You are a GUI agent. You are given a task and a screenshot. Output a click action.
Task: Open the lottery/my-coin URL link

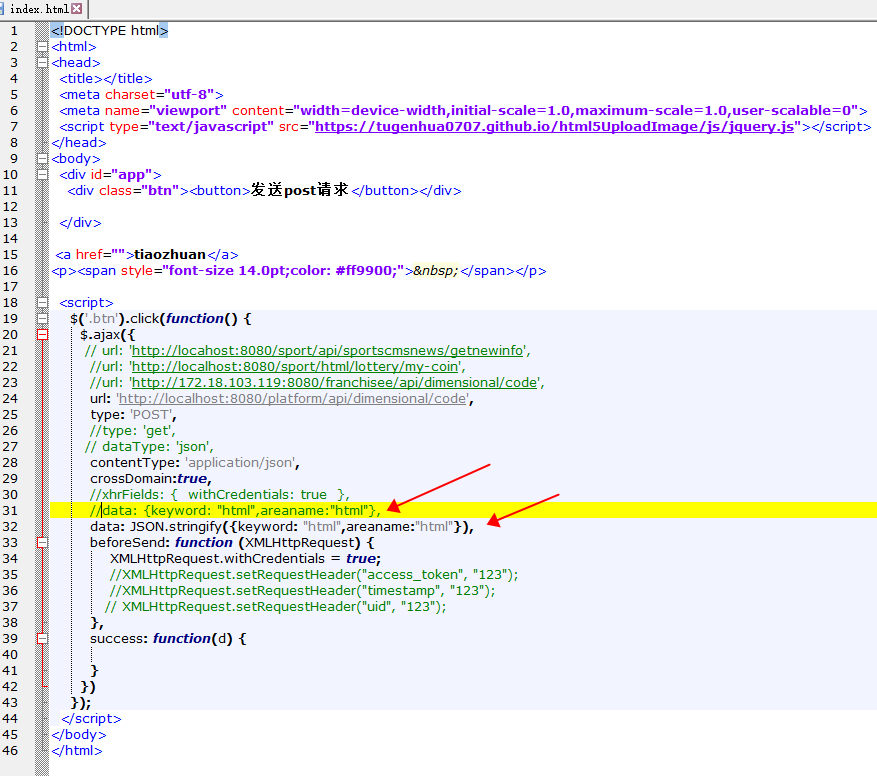tap(295, 367)
